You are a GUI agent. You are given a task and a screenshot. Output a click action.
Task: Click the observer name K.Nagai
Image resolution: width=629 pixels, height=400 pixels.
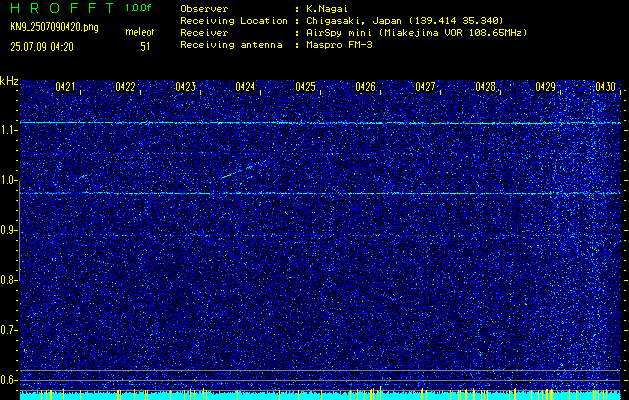click(325, 8)
